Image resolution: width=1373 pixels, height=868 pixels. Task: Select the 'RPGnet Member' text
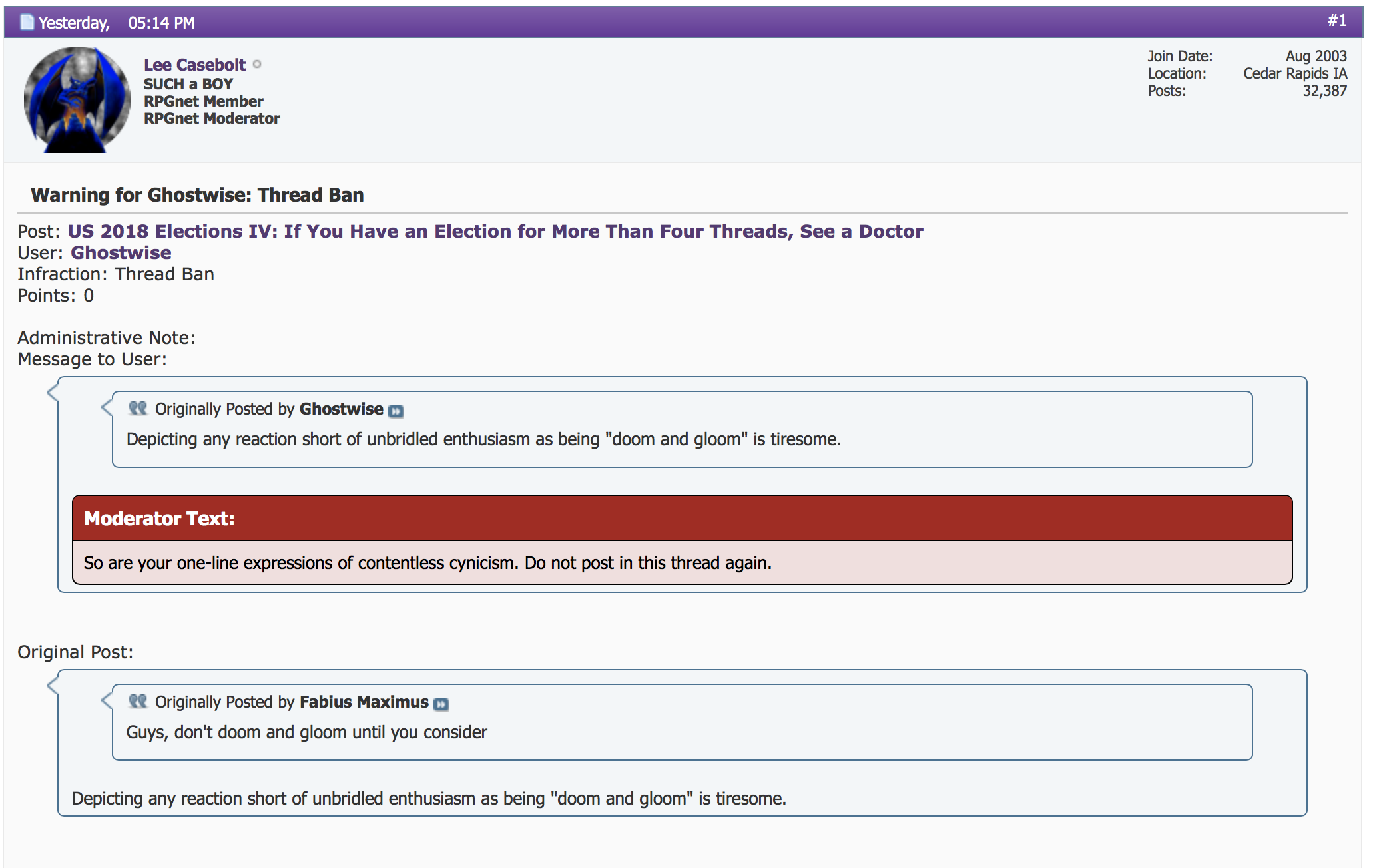204,101
